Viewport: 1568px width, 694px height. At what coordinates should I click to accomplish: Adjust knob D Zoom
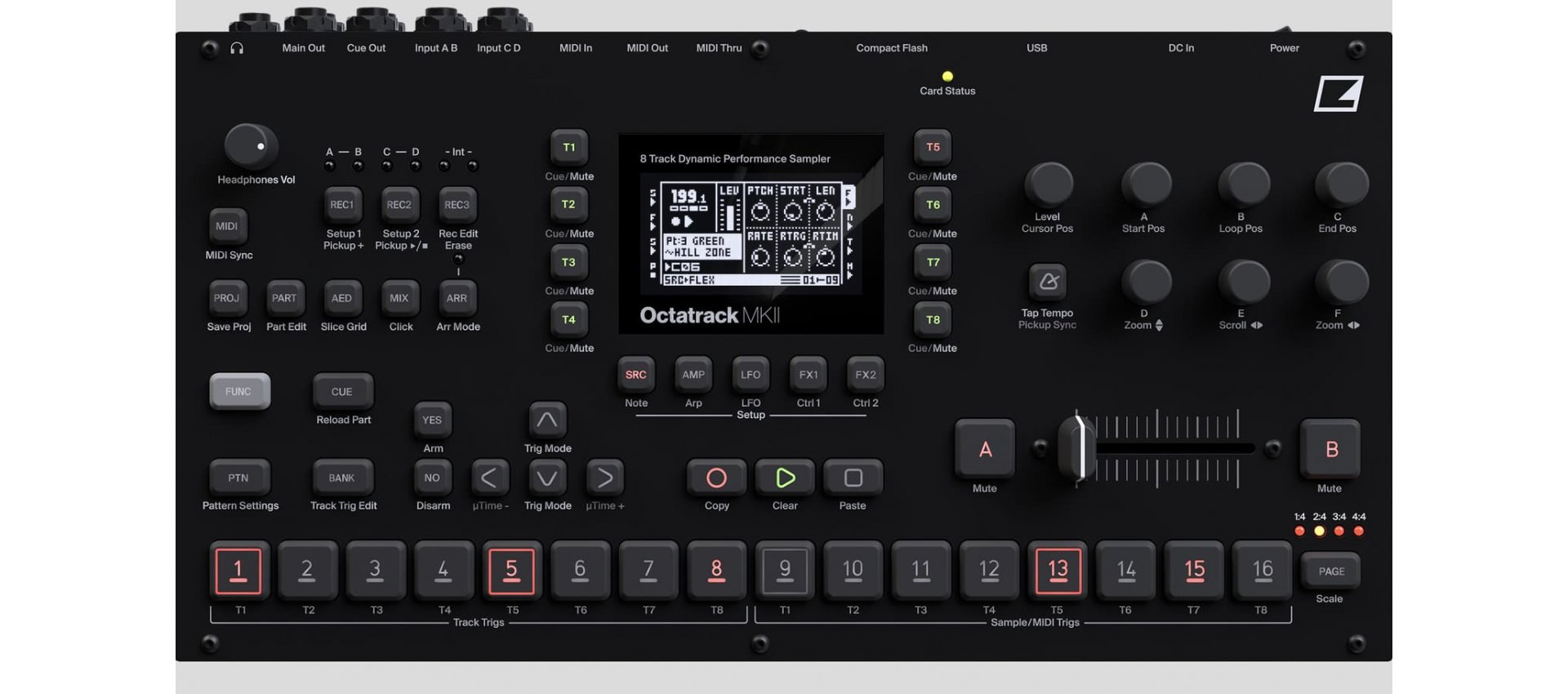(x=1146, y=282)
